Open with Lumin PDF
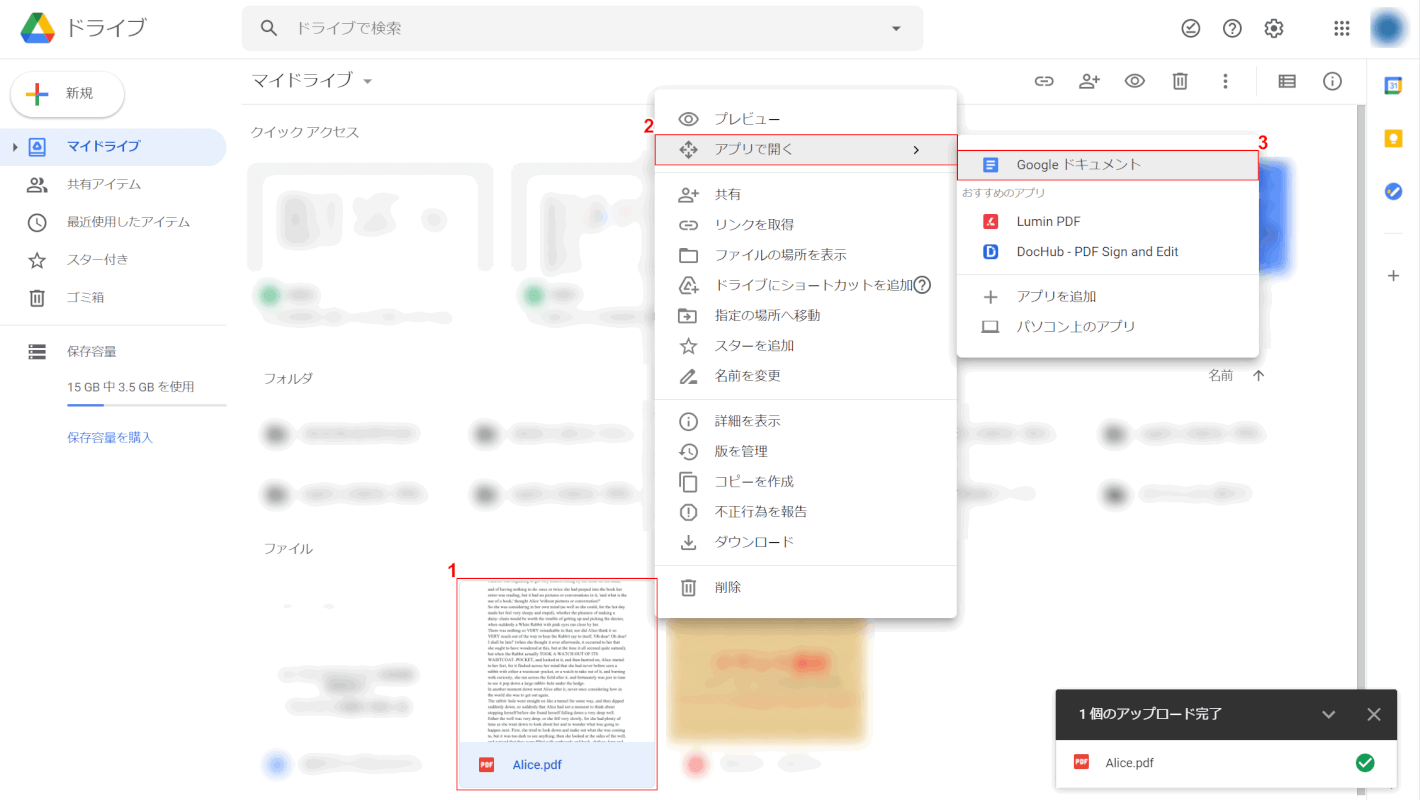 pos(1108,221)
